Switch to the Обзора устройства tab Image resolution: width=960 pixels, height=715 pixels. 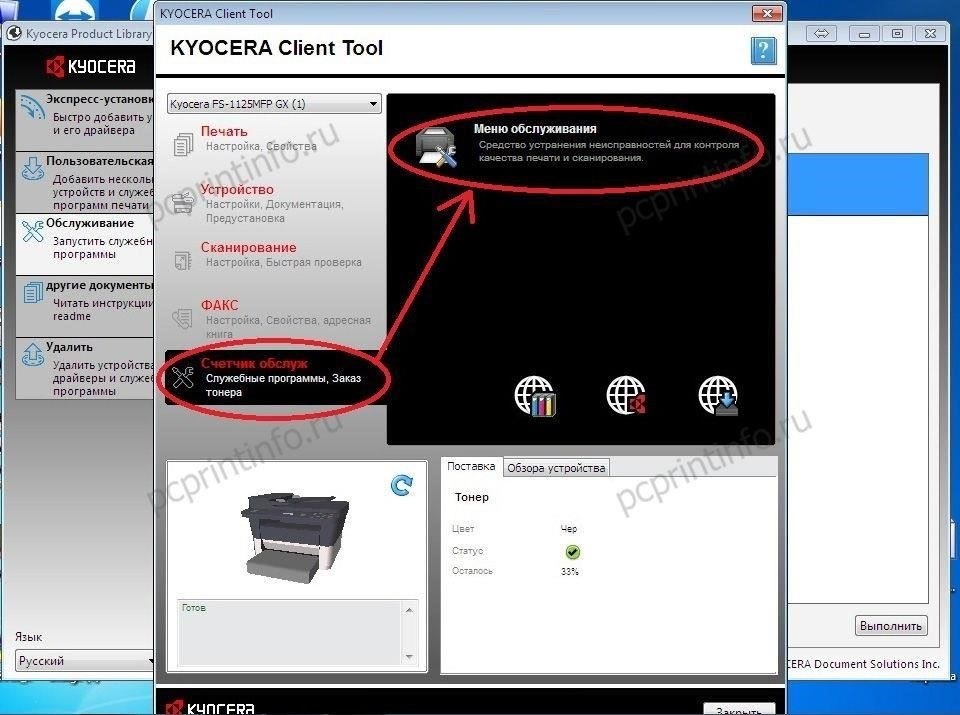point(556,468)
